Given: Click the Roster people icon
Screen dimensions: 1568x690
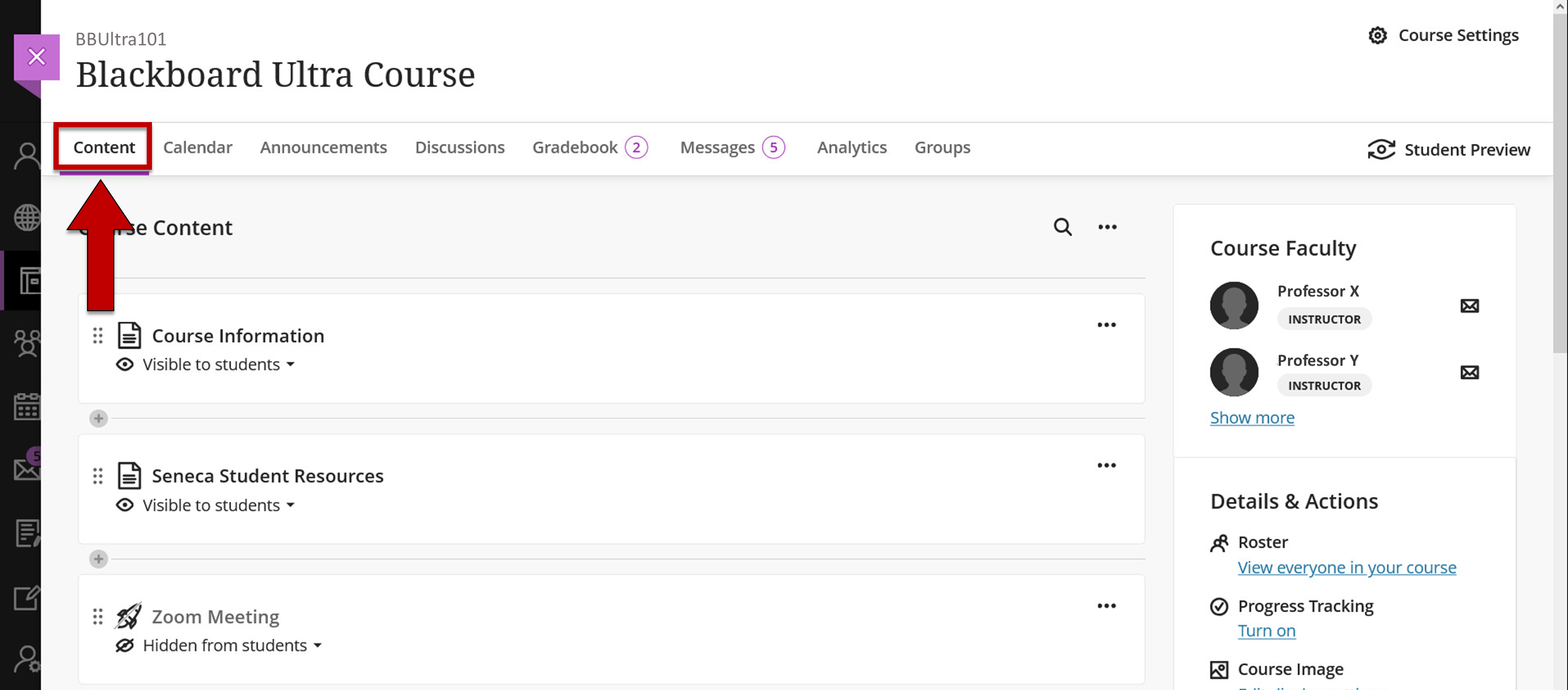Looking at the screenshot, I should coord(1219,543).
